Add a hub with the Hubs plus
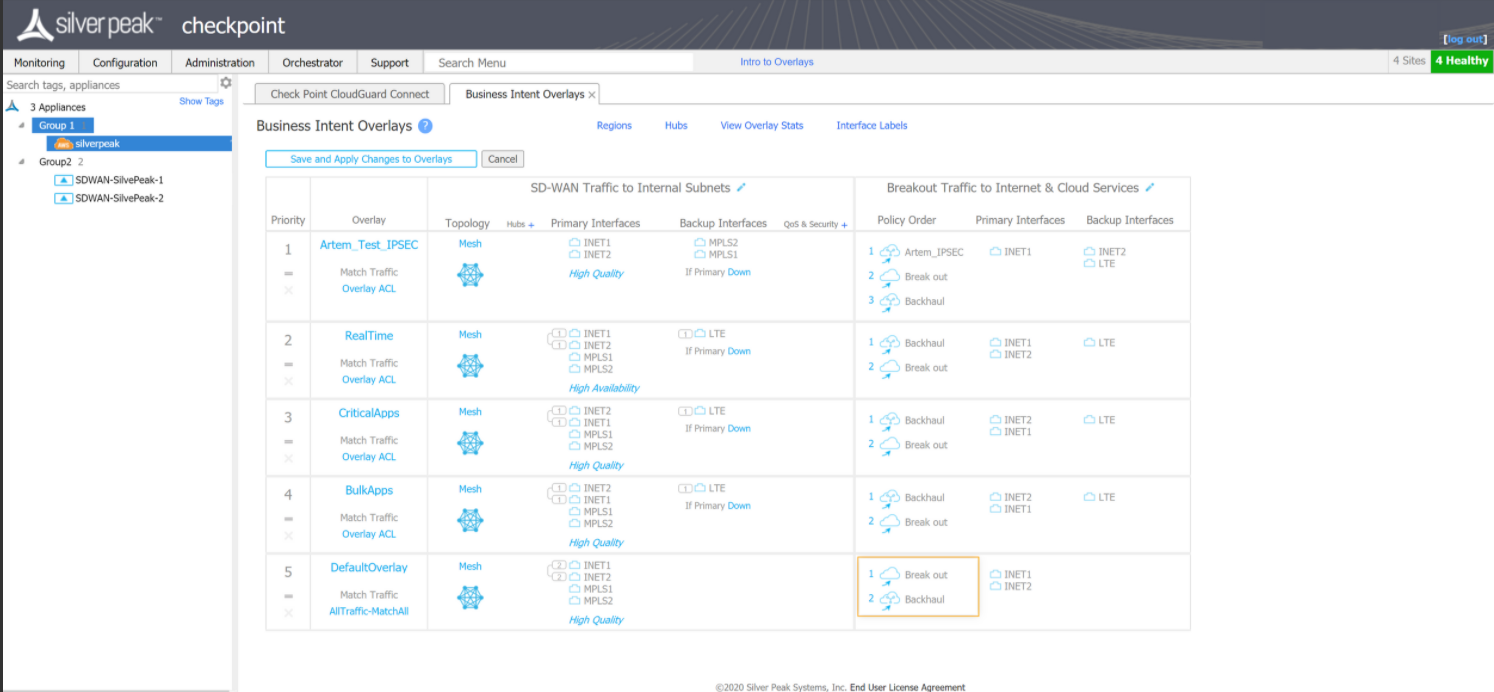Viewport: 1494px width, 692px height. click(531, 224)
